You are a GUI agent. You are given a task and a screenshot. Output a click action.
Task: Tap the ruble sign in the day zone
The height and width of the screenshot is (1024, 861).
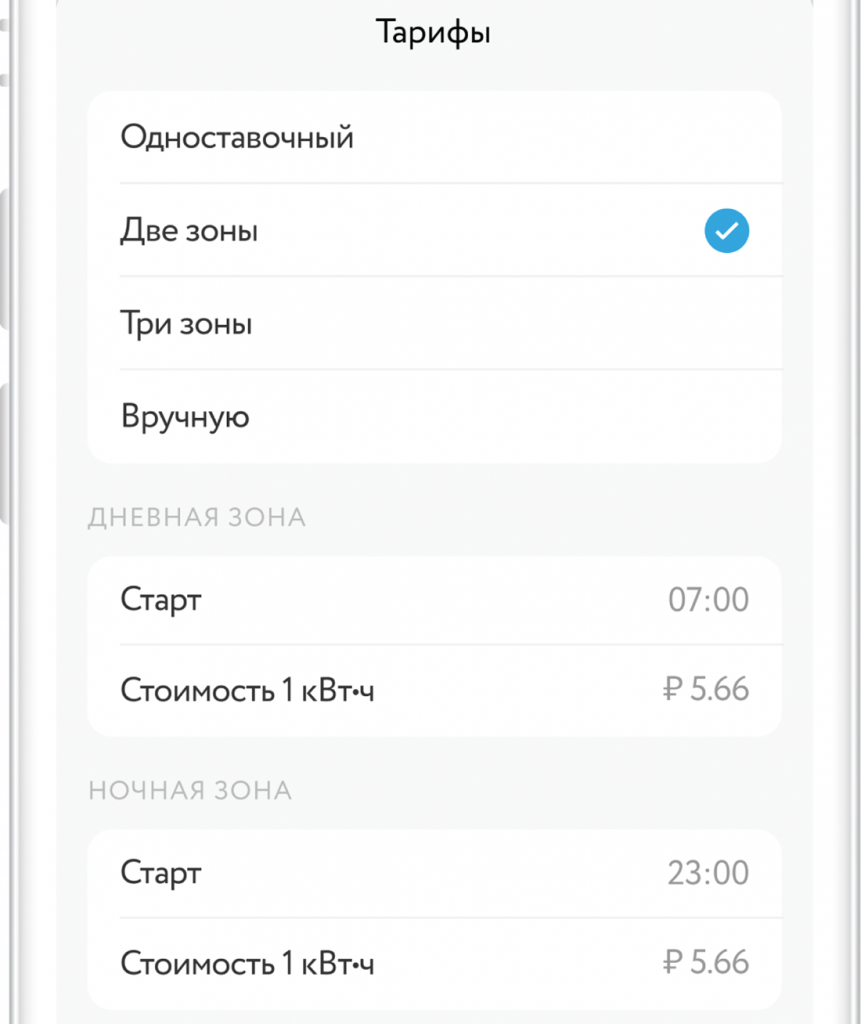point(672,690)
